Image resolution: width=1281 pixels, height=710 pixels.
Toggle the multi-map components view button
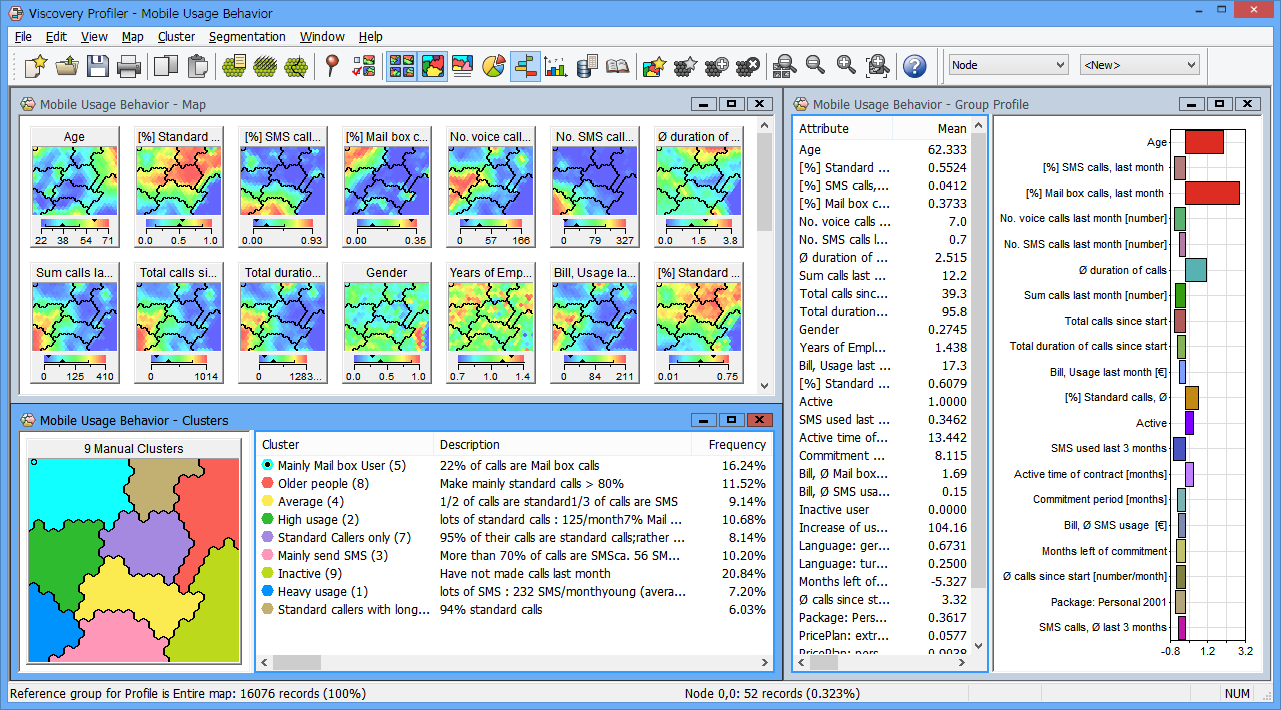tap(402, 66)
